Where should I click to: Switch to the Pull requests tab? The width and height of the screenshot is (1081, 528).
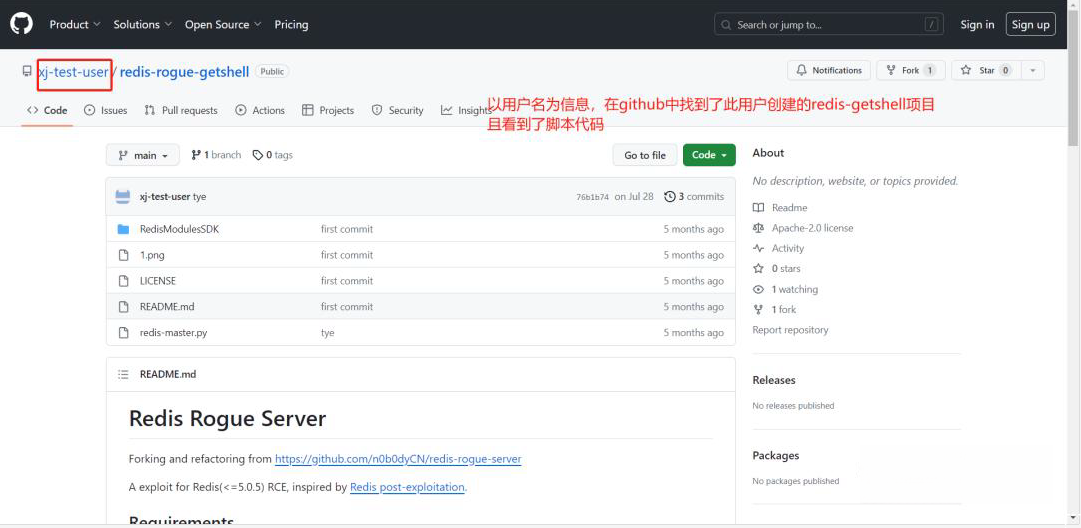pos(181,110)
